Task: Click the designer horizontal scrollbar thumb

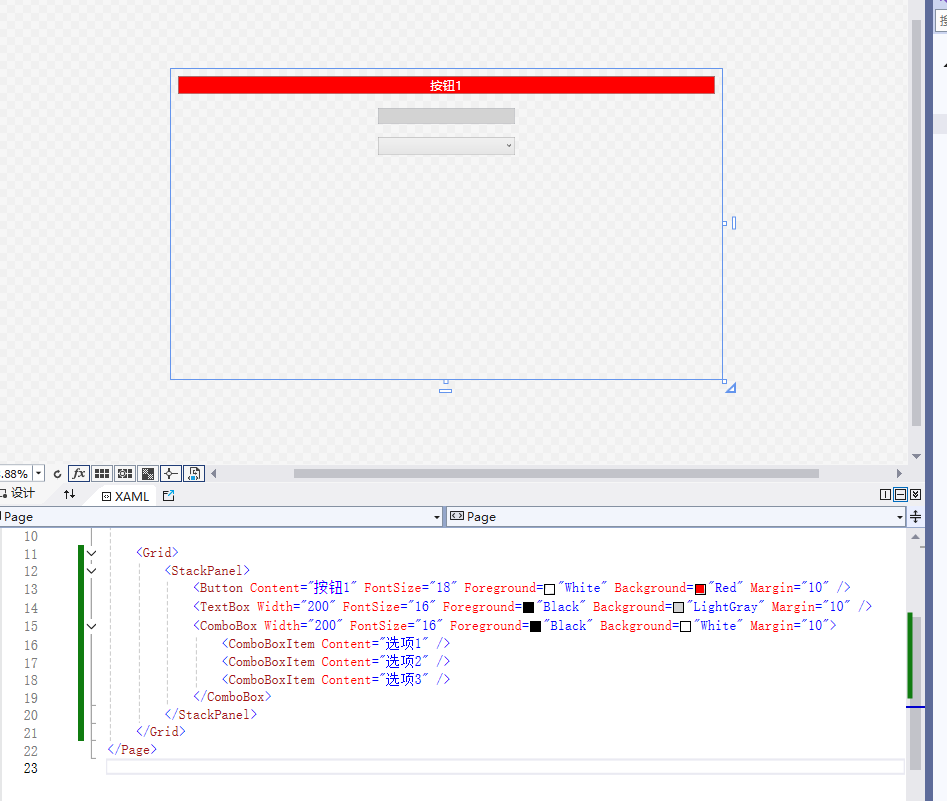Action: click(x=556, y=474)
